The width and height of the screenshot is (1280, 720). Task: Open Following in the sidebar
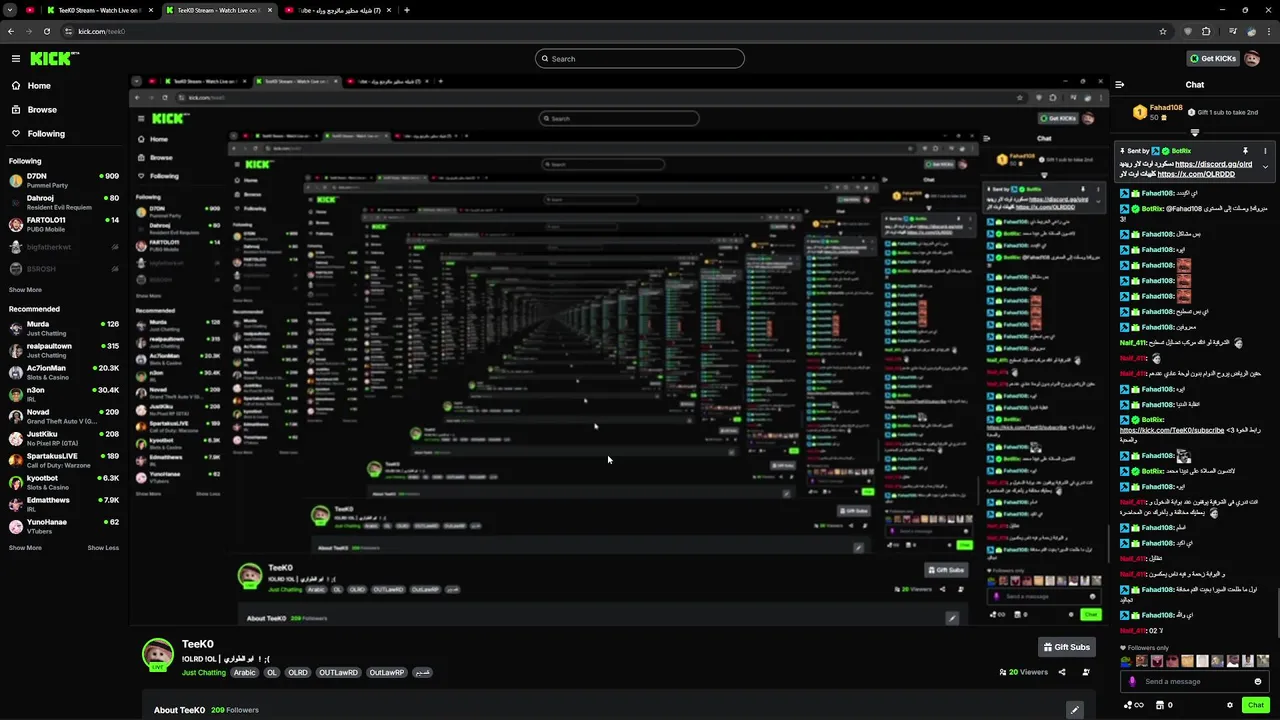(x=46, y=134)
